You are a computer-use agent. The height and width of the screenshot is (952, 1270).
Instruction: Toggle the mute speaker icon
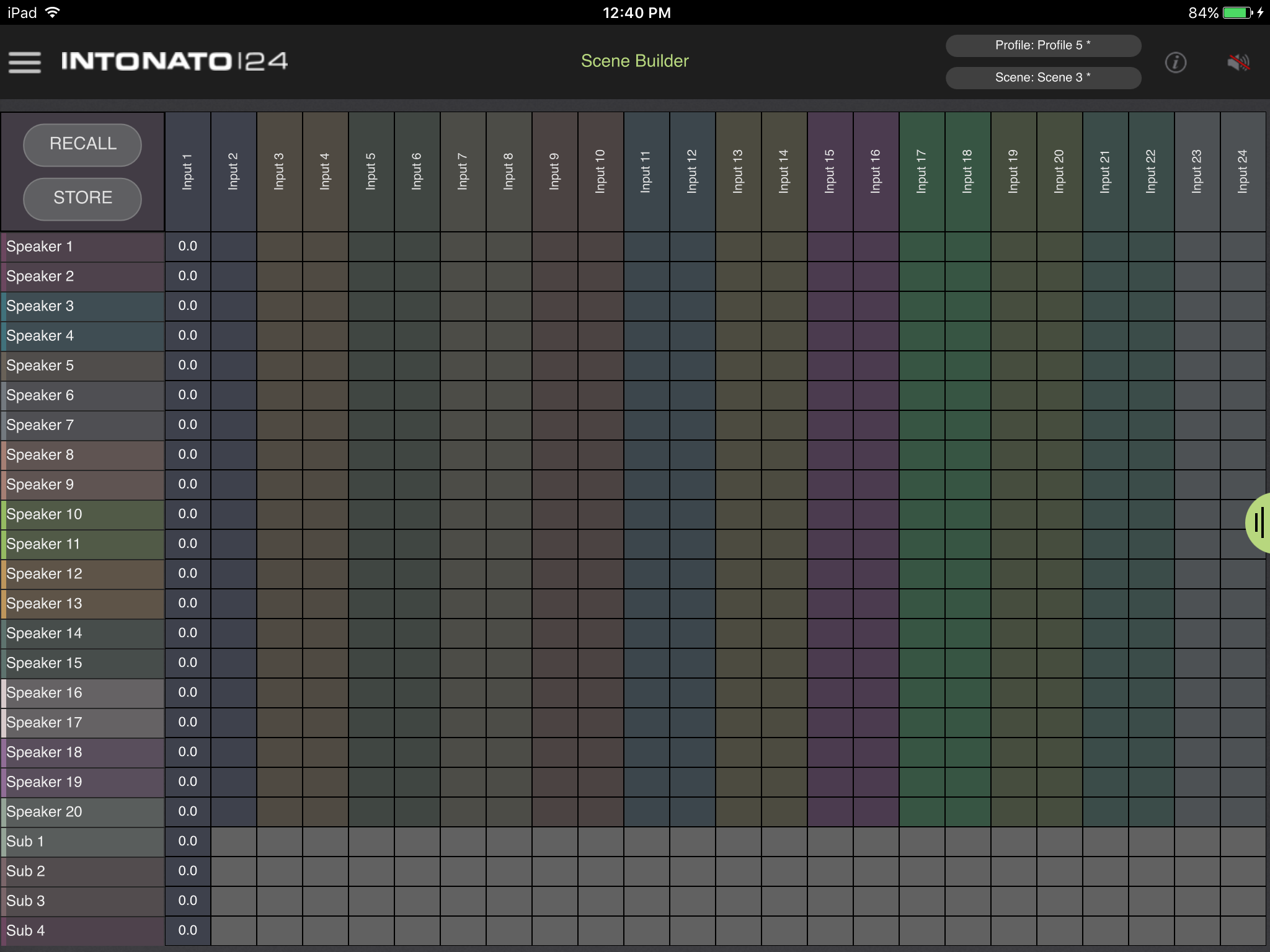1238,62
